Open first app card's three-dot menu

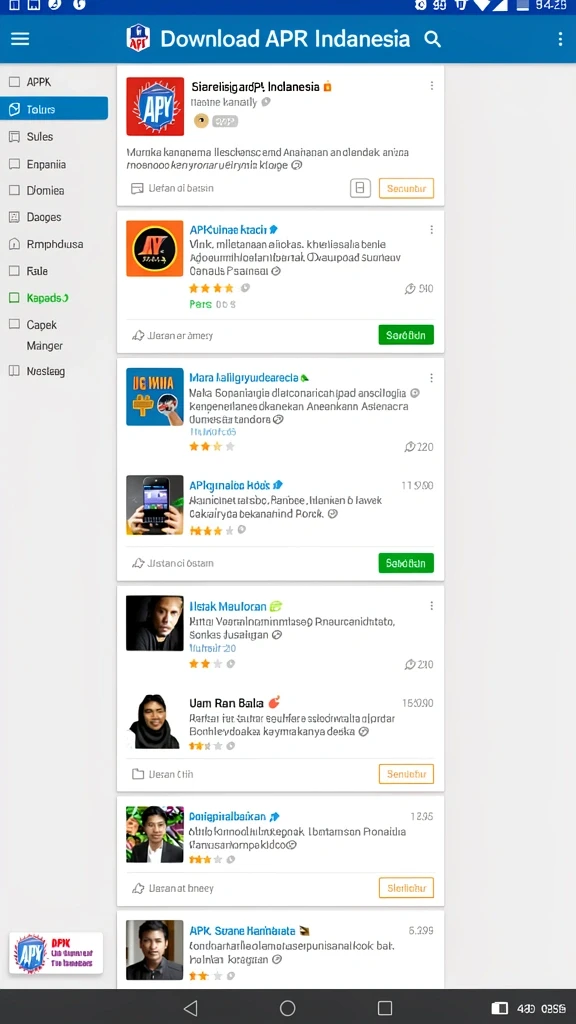point(432,86)
